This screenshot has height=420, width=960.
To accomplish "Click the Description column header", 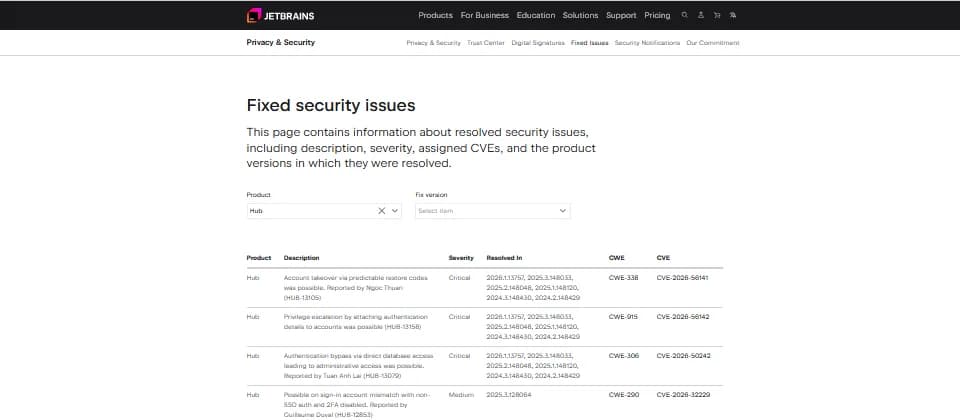I will pos(301,258).
